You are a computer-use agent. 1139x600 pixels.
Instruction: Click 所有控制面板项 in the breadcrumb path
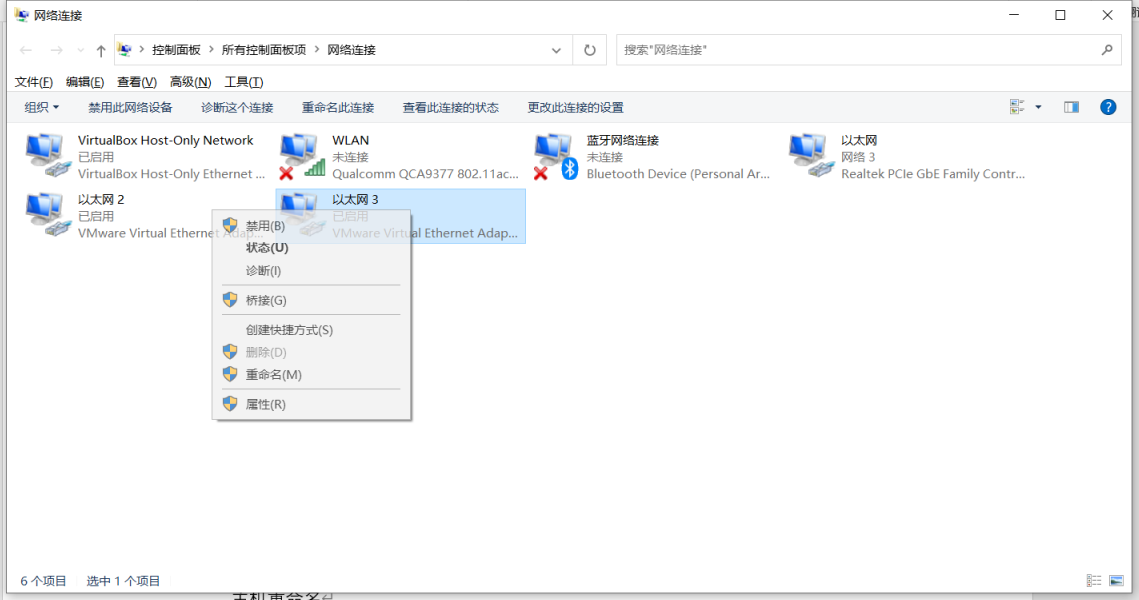click(264, 50)
